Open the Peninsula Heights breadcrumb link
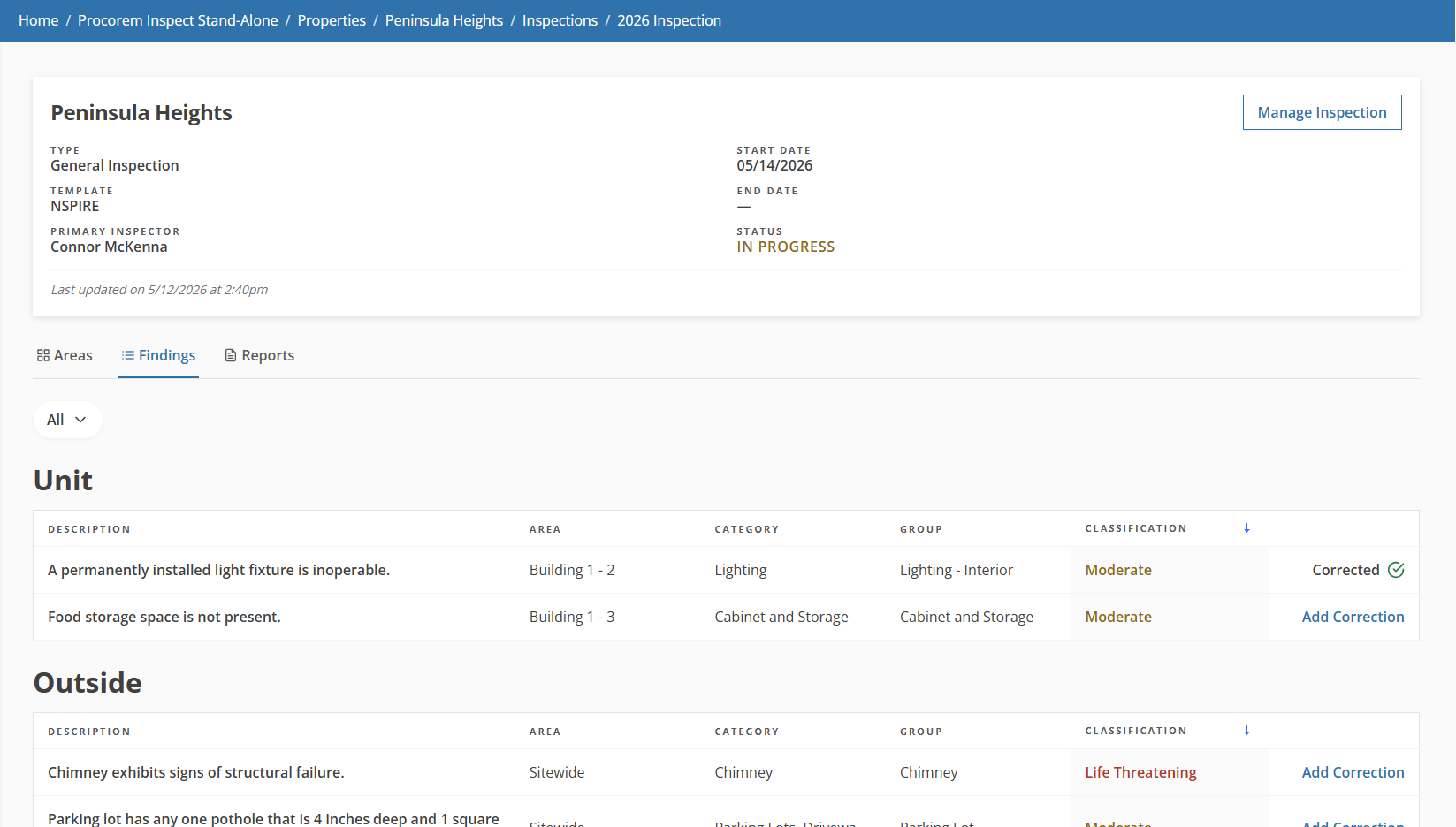The height and width of the screenshot is (827, 1456). click(444, 20)
